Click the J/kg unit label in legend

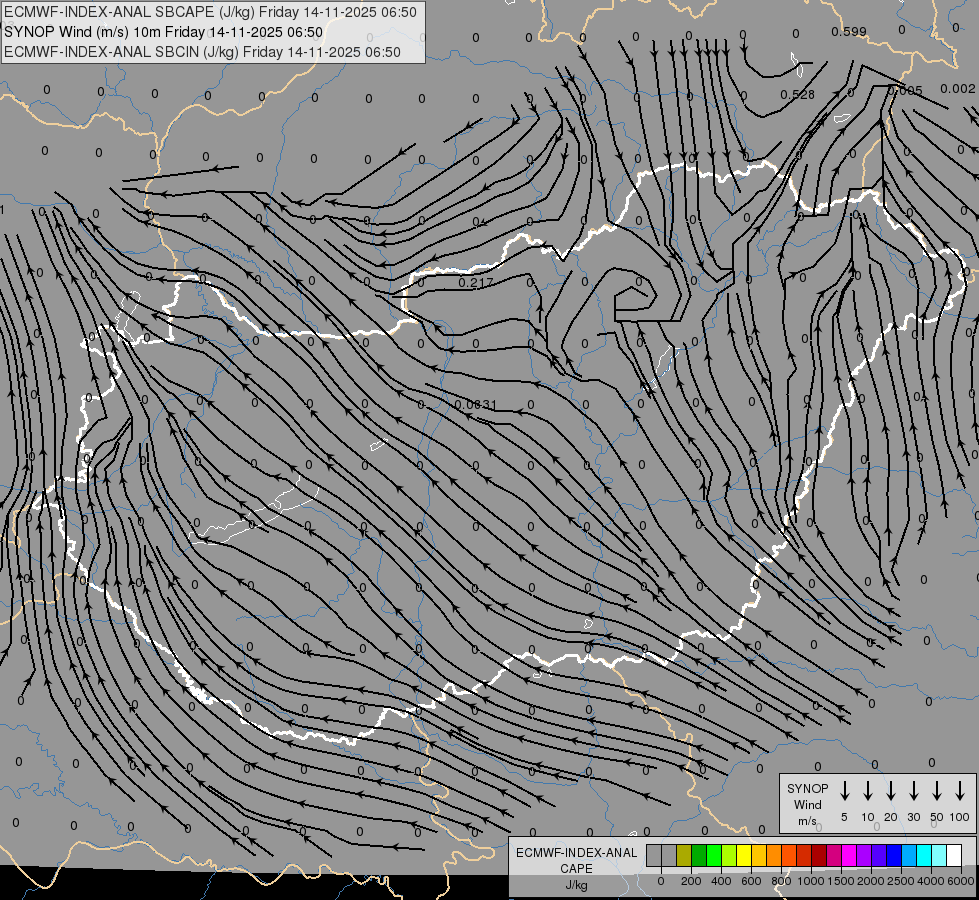coord(576,885)
